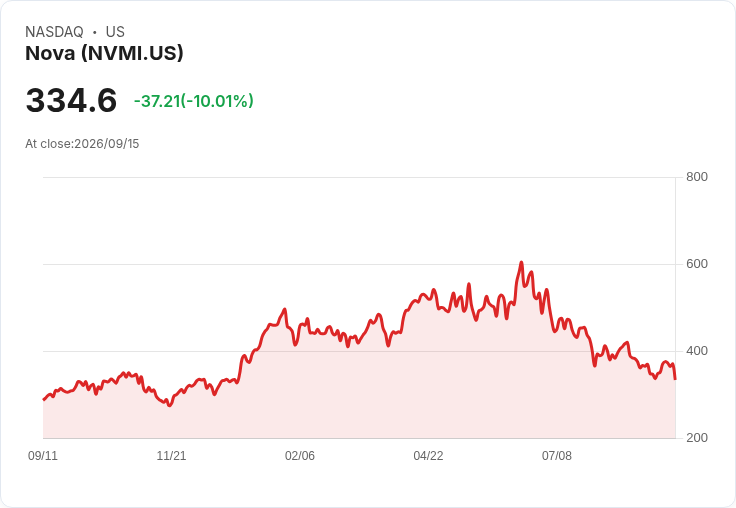Click the 07/08 date axis label
This screenshot has height=508, width=736.
(557, 455)
